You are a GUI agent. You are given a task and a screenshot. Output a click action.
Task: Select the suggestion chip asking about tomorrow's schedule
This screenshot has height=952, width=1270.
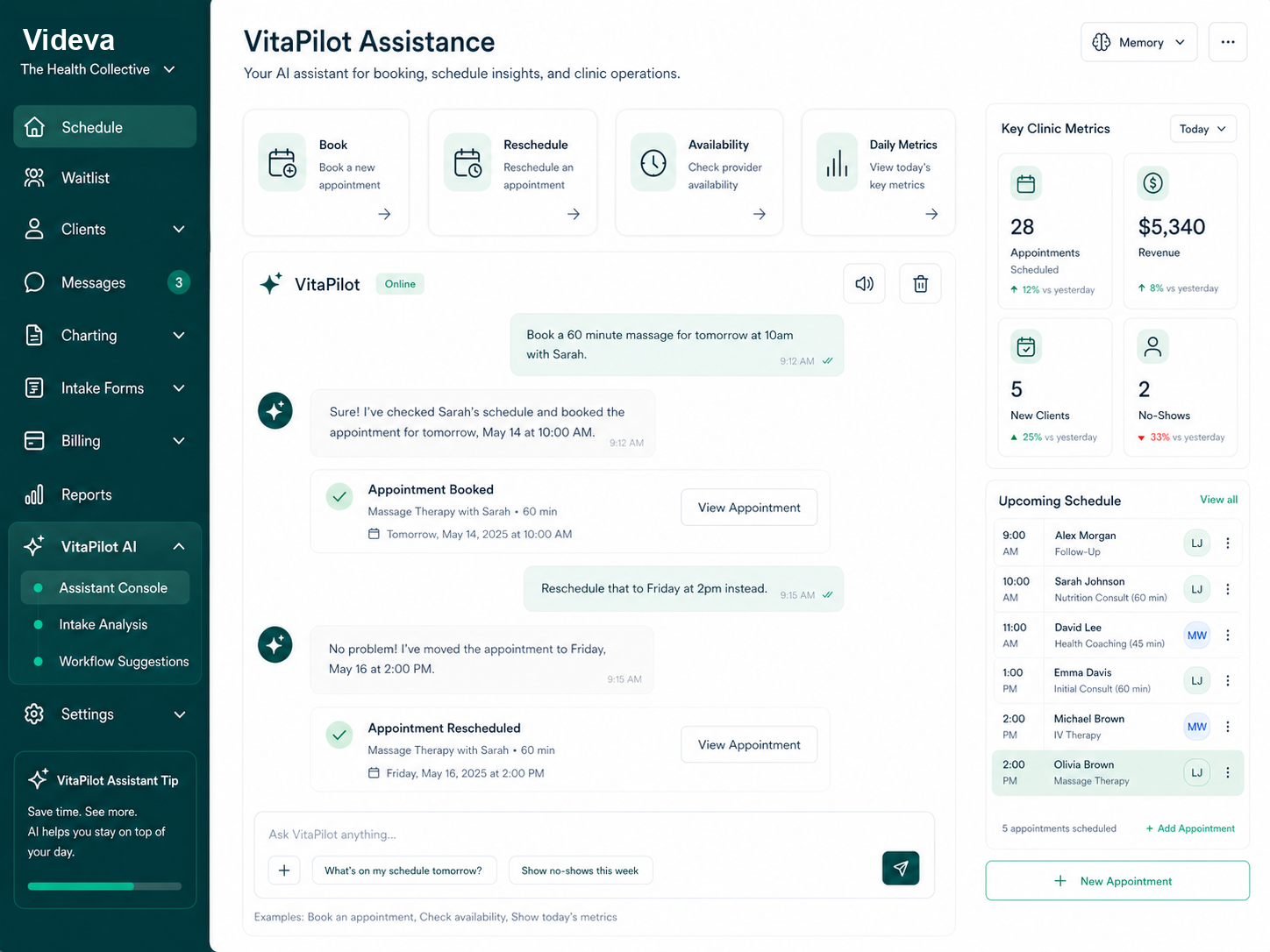tap(403, 870)
